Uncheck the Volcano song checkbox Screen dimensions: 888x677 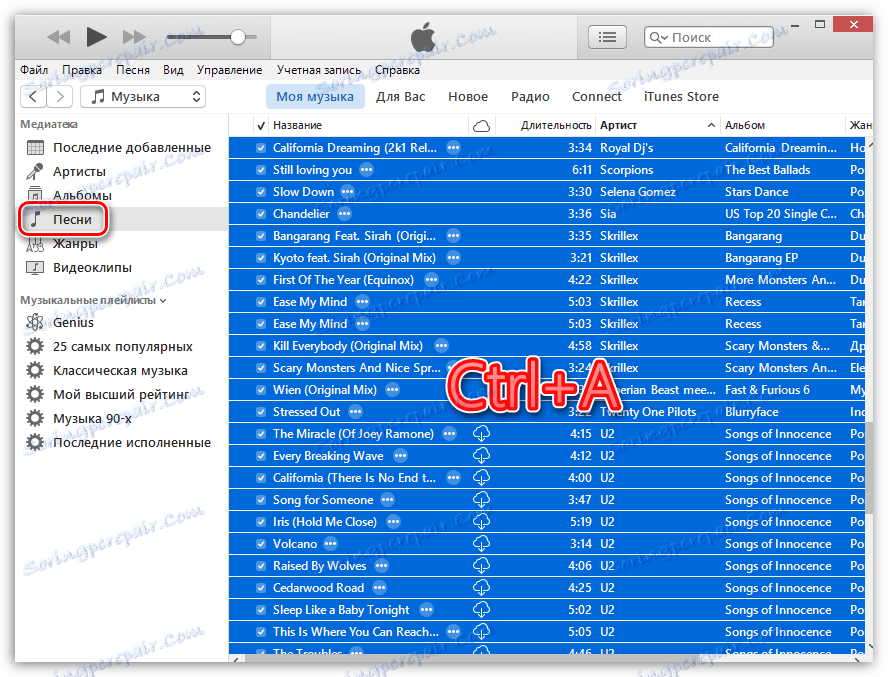coord(261,544)
